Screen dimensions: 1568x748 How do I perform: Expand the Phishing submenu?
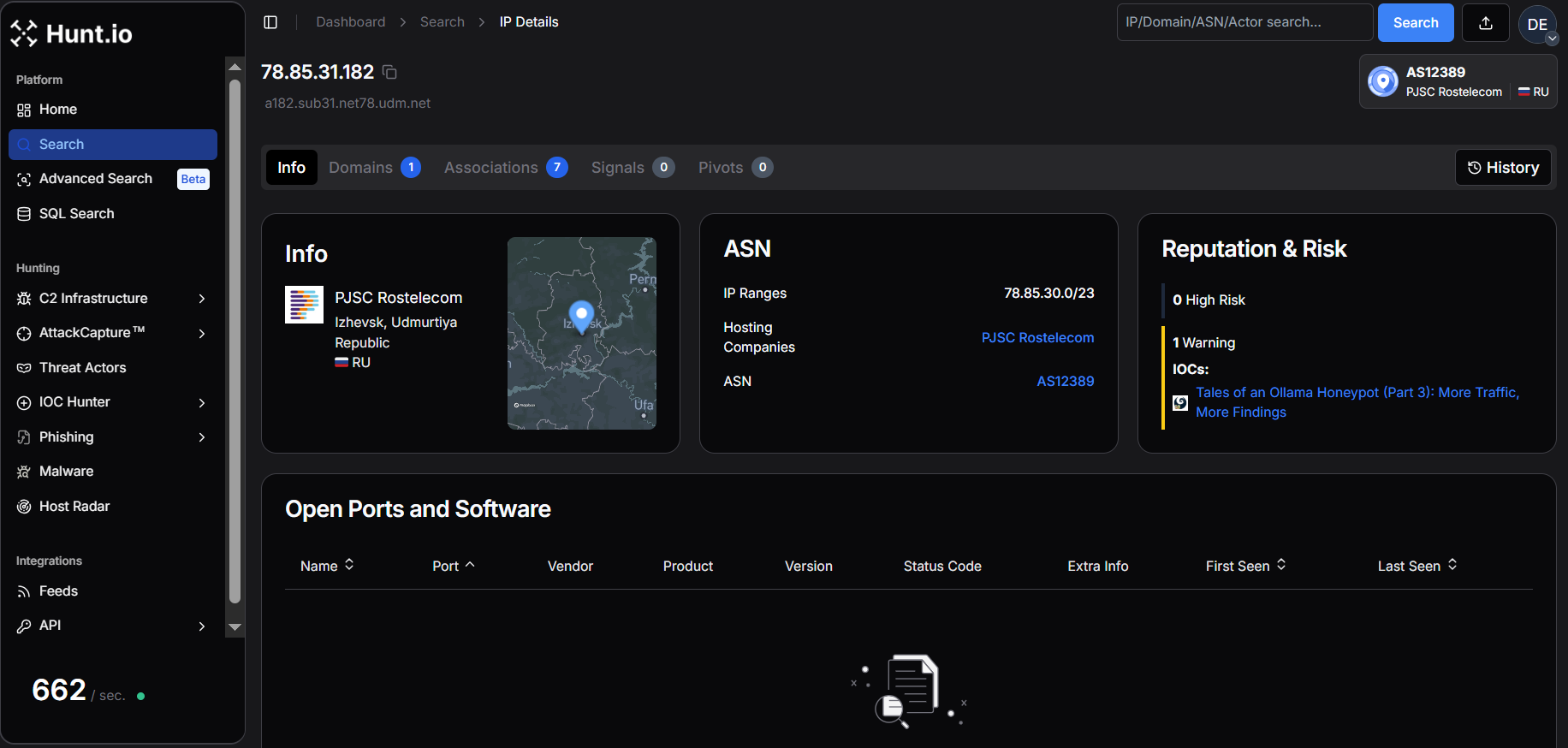[x=202, y=437]
